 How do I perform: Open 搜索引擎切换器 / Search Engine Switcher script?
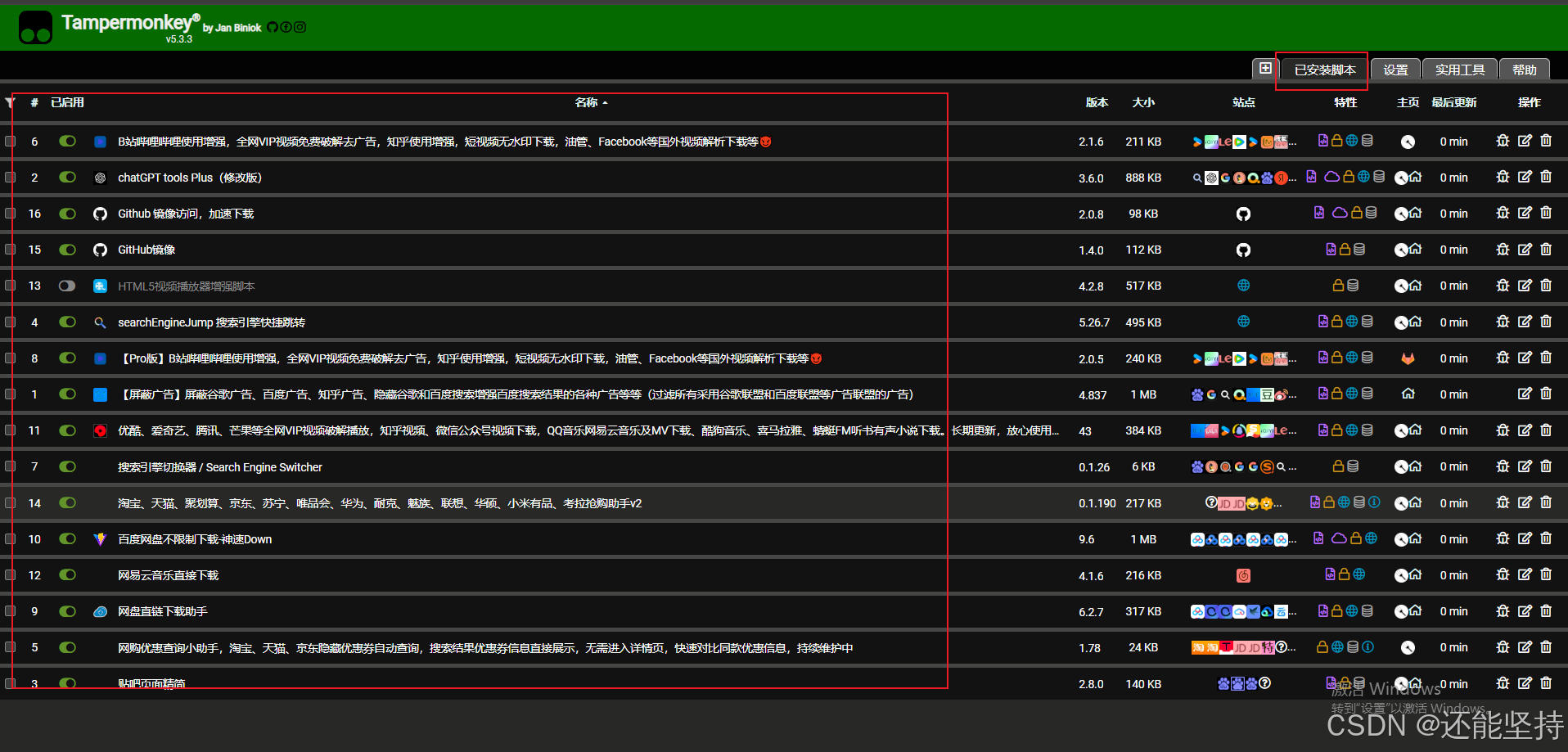tap(220, 467)
